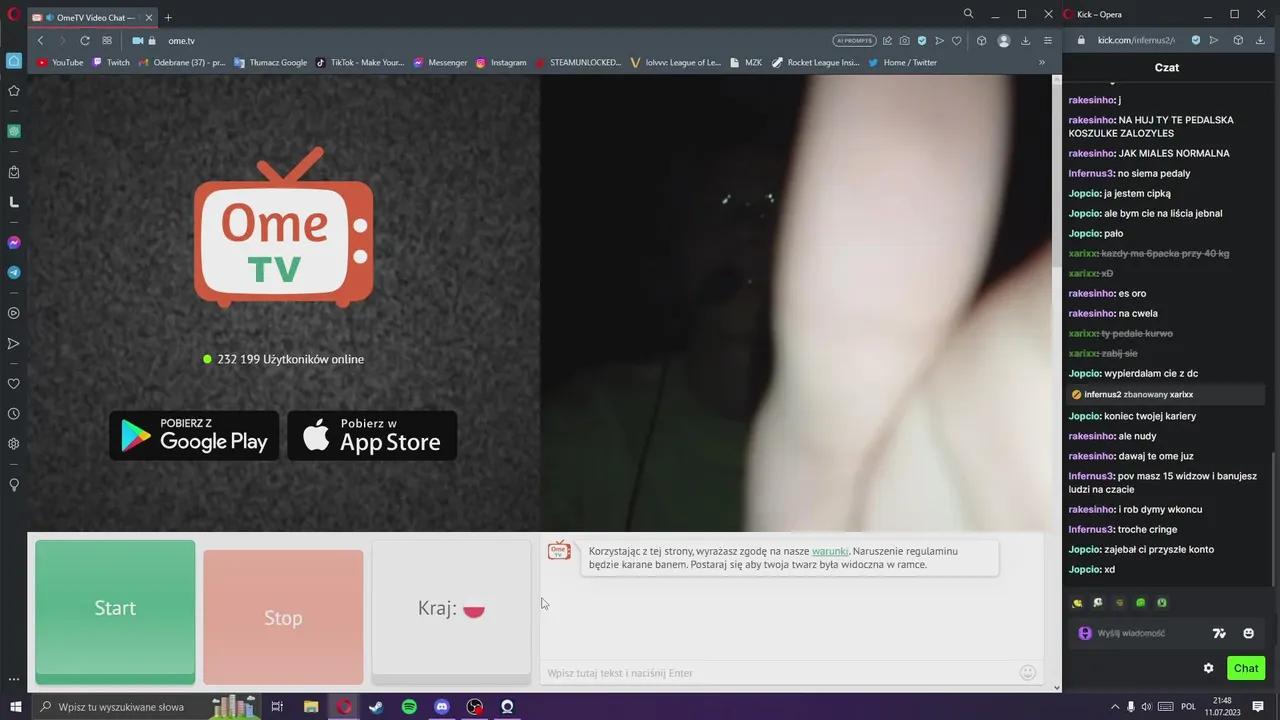The image size is (1280, 720).
Task: Open the YouTube bookmark
Action: (60, 62)
